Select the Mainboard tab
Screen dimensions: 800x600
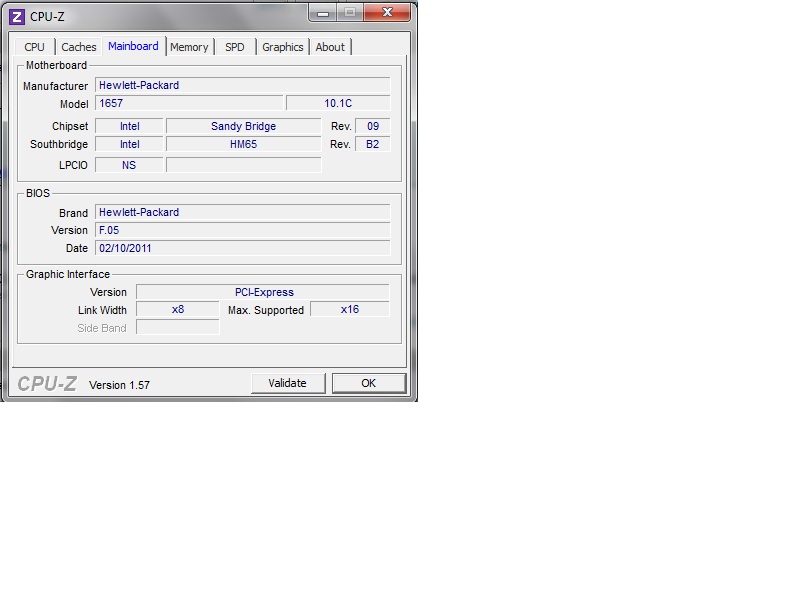pos(133,46)
